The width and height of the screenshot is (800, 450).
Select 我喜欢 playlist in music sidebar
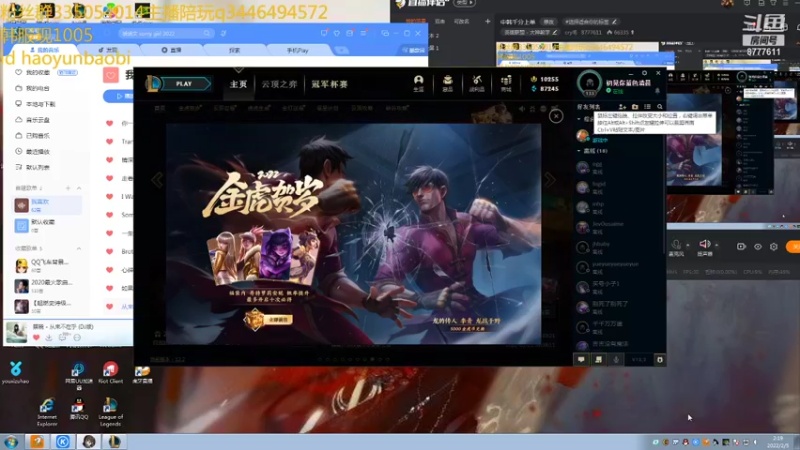pyautogui.click(x=47, y=205)
